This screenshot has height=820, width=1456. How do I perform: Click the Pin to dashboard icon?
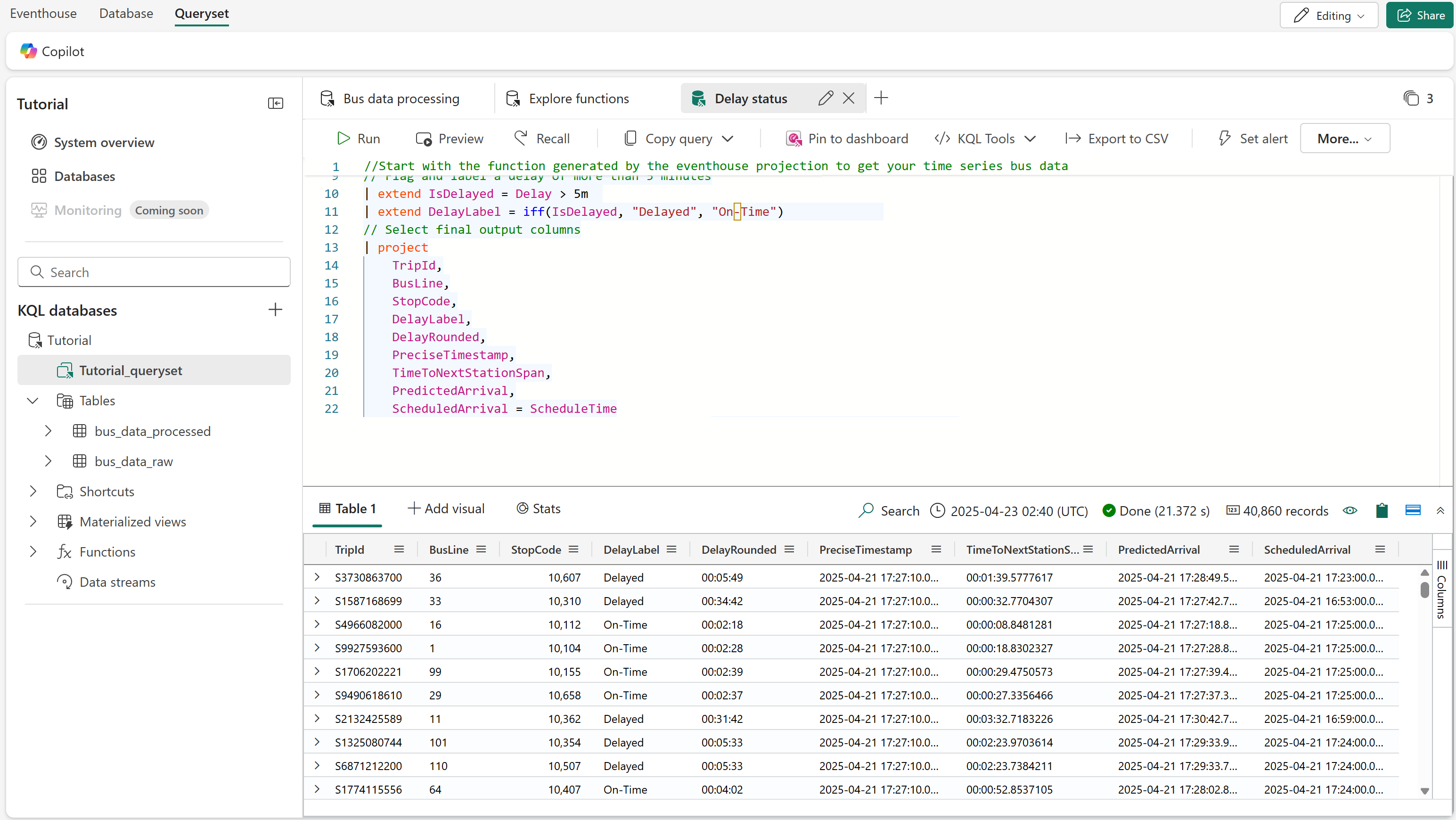[793, 139]
